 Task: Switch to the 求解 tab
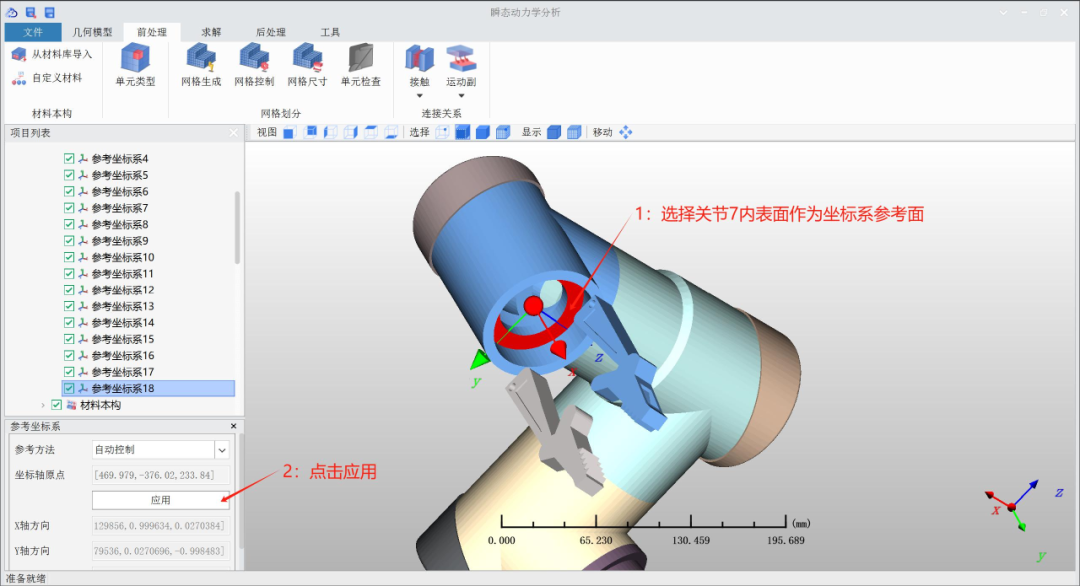pyautogui.click(x=211, y=32)
